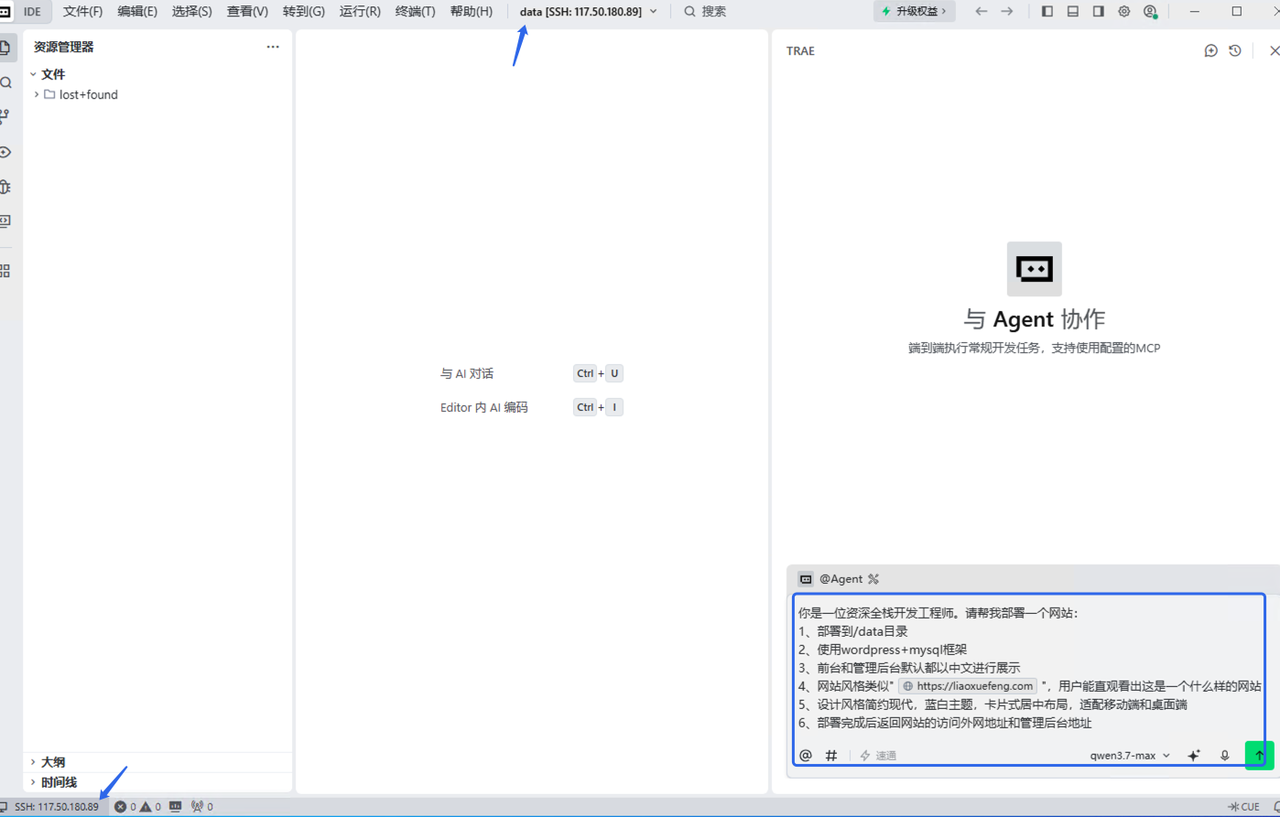This screenshot has width=1280, height=817.
Task: Click the 升级权益 upgrade button
Action: coord(914,11)
